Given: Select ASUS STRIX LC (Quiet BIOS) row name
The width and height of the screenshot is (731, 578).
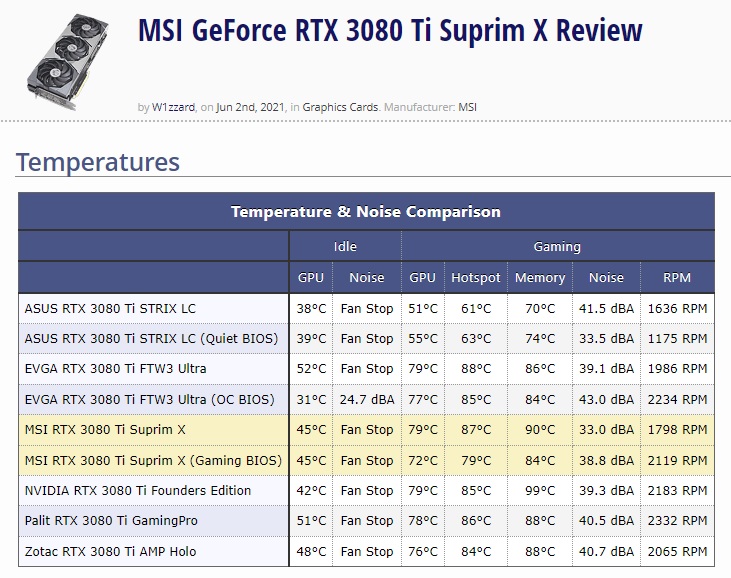Looking at the screenshot, I should point(152,338).
